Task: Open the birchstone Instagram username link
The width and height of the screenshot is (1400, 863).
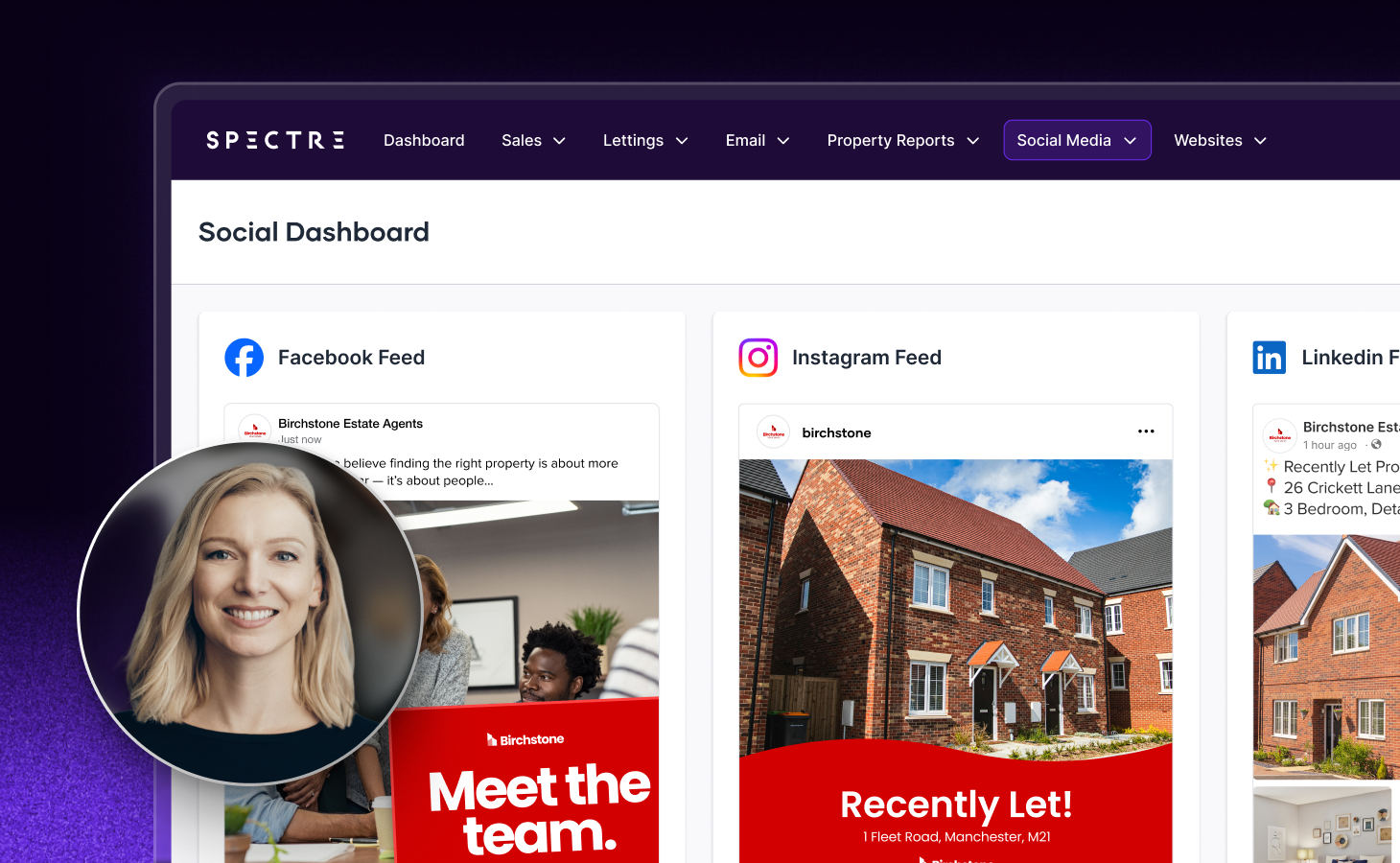Action: click(x=836, y=432)
